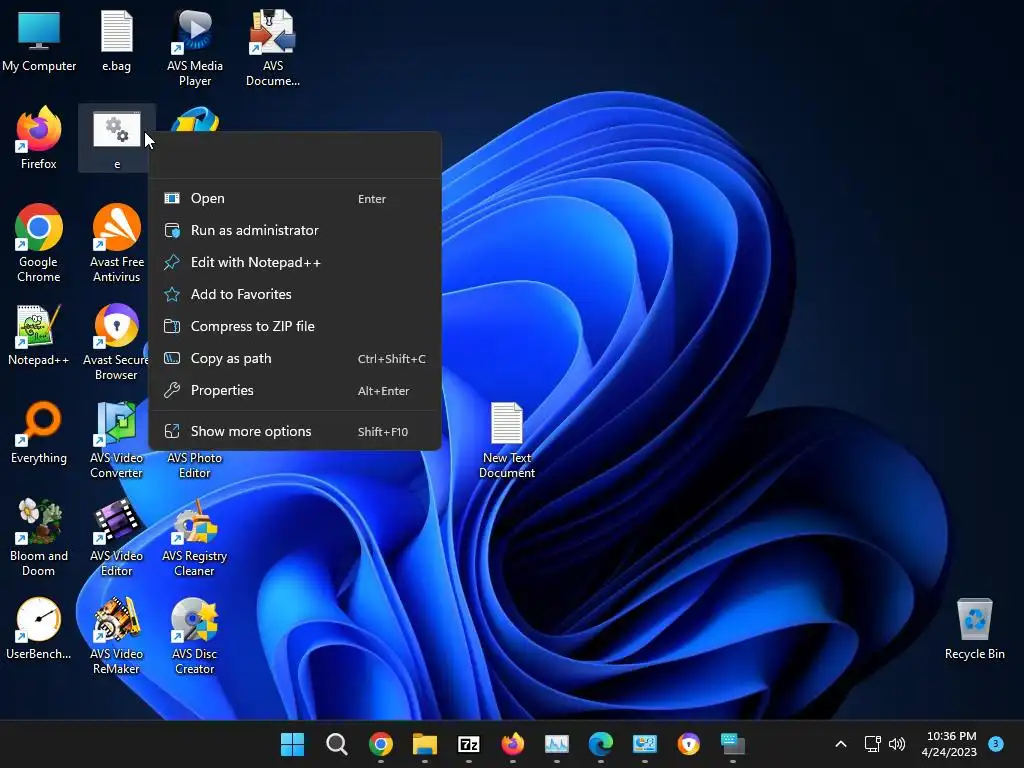Select the UserBench desktop shortcut
1024x768 pixels.
coord(39,629)
